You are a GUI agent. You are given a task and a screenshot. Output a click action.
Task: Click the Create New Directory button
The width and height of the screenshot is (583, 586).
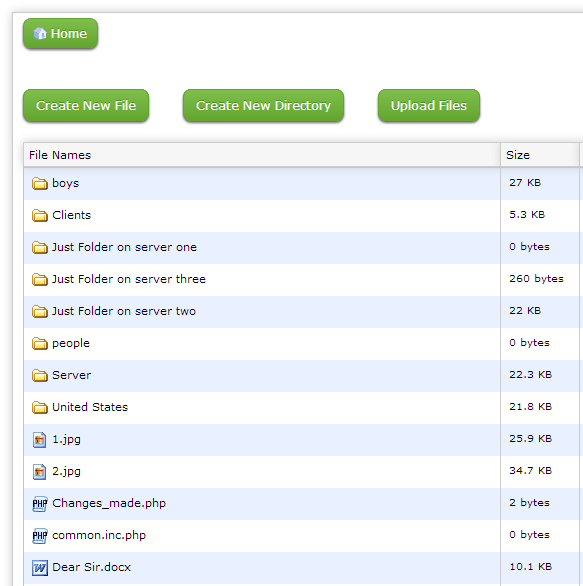pyautogui.click(x=263, y=105)
